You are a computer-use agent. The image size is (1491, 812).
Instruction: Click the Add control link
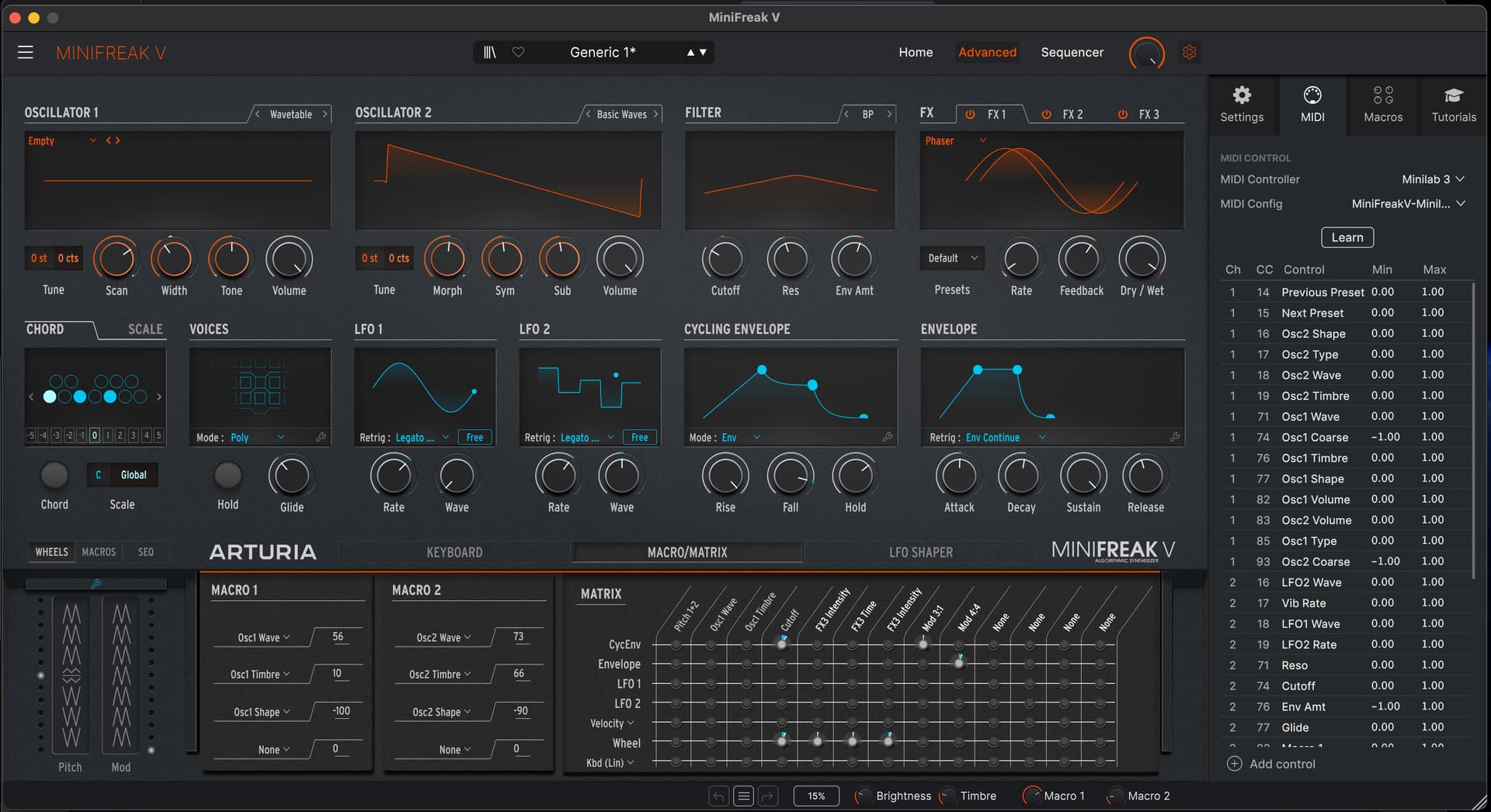click(x=1282, y=764)
